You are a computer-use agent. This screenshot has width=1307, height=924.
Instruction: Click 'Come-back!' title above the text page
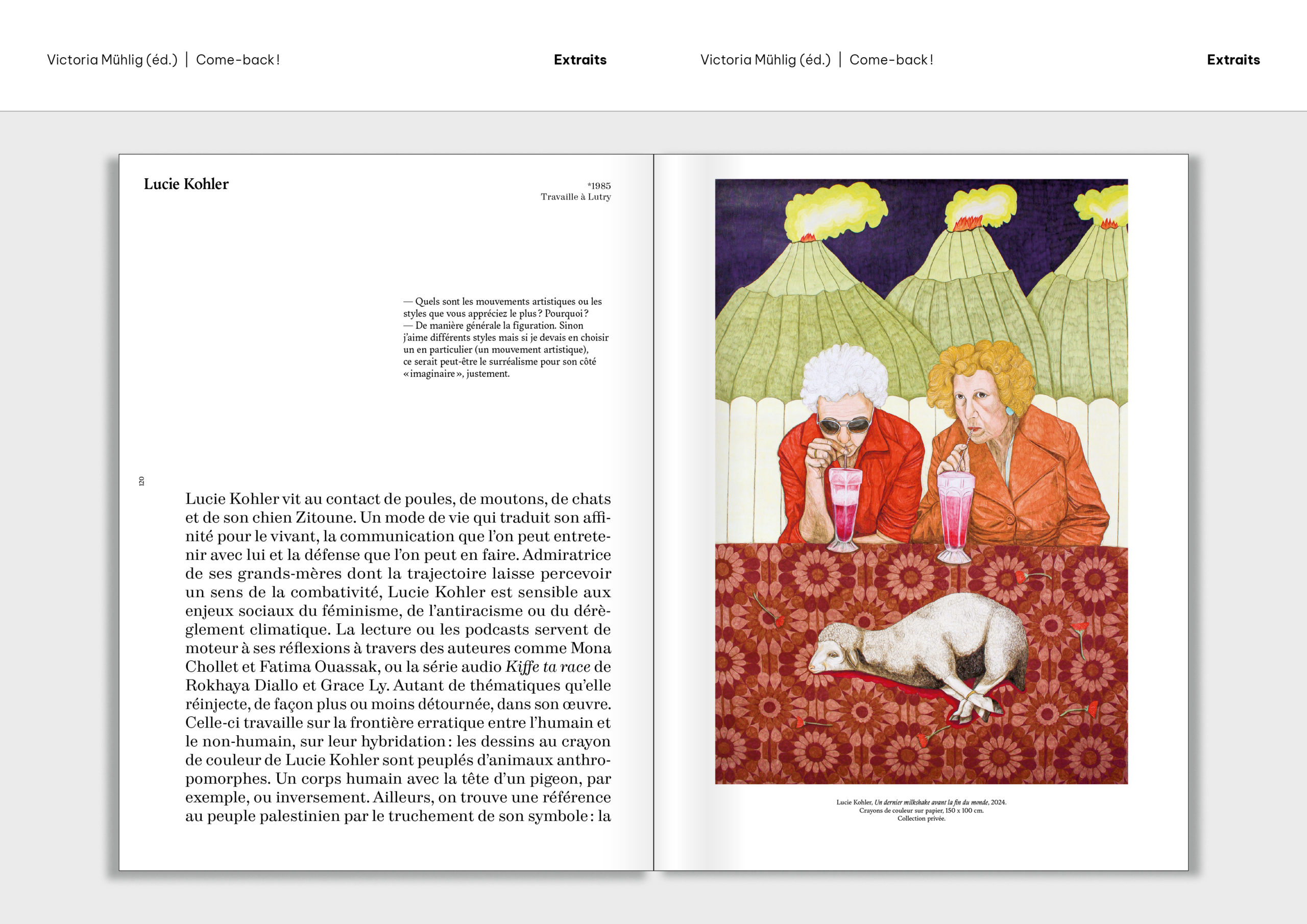pos(238,60)
